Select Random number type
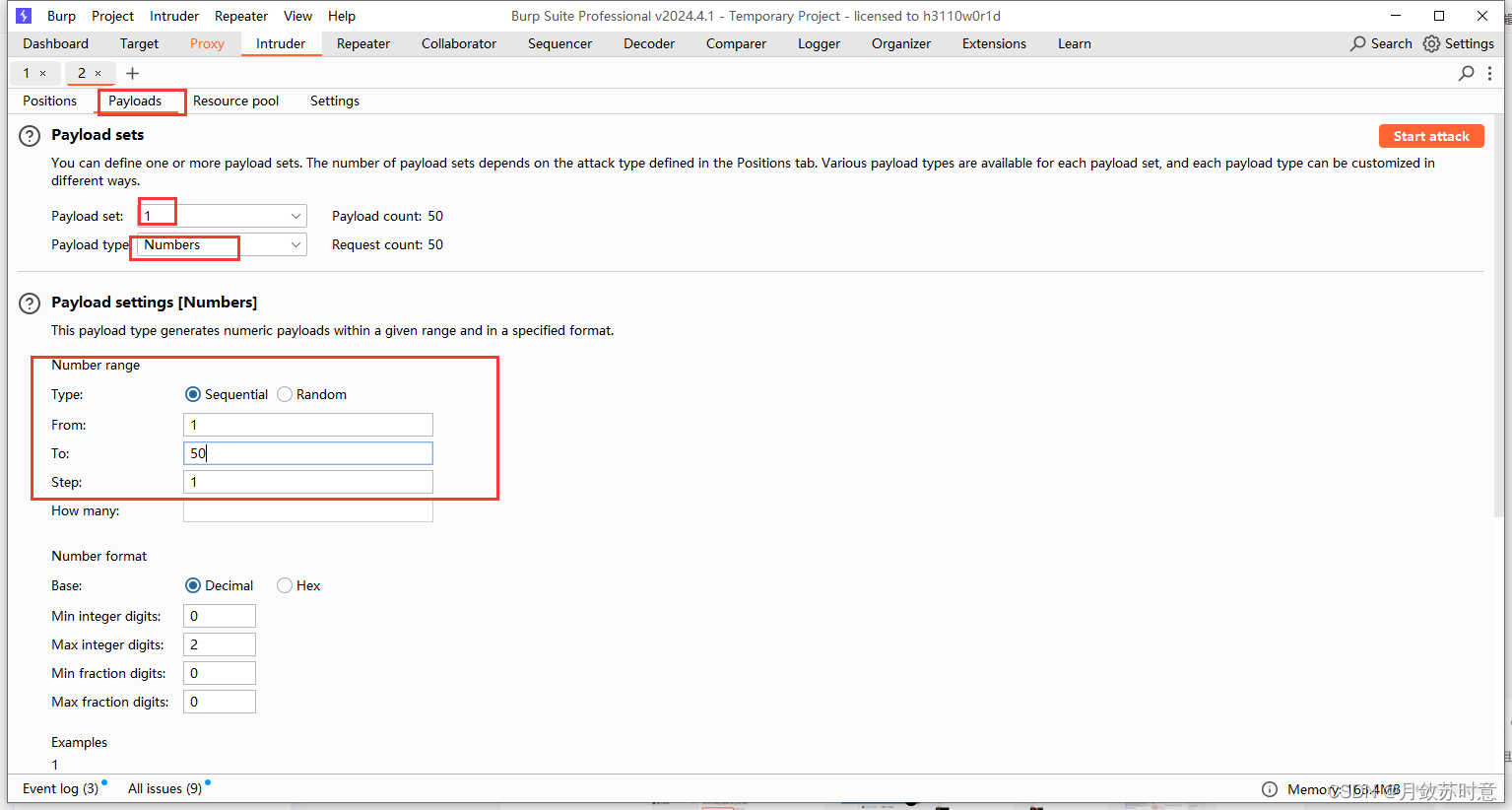The image size is (1512, 810). (x=285, y=394)
